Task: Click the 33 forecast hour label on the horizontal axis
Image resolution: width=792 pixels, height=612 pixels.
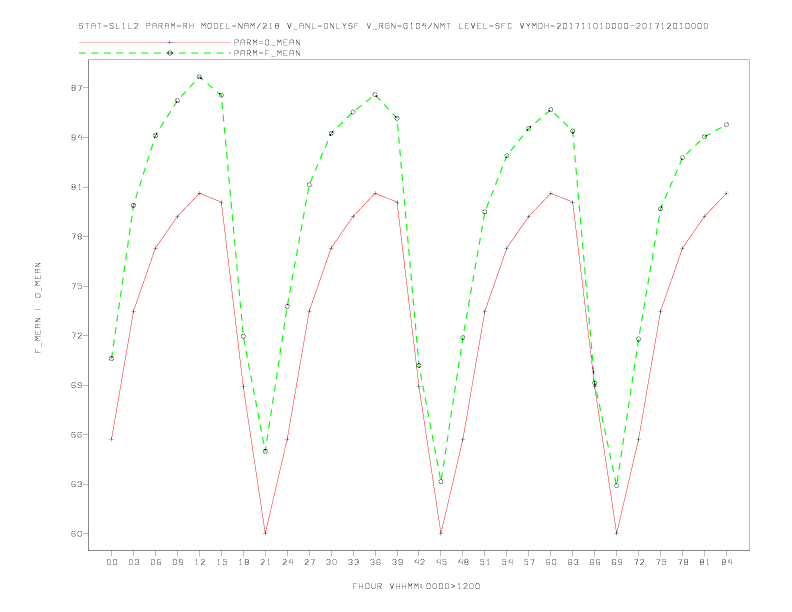Action: pyautogui.click(x=353, y=562)
